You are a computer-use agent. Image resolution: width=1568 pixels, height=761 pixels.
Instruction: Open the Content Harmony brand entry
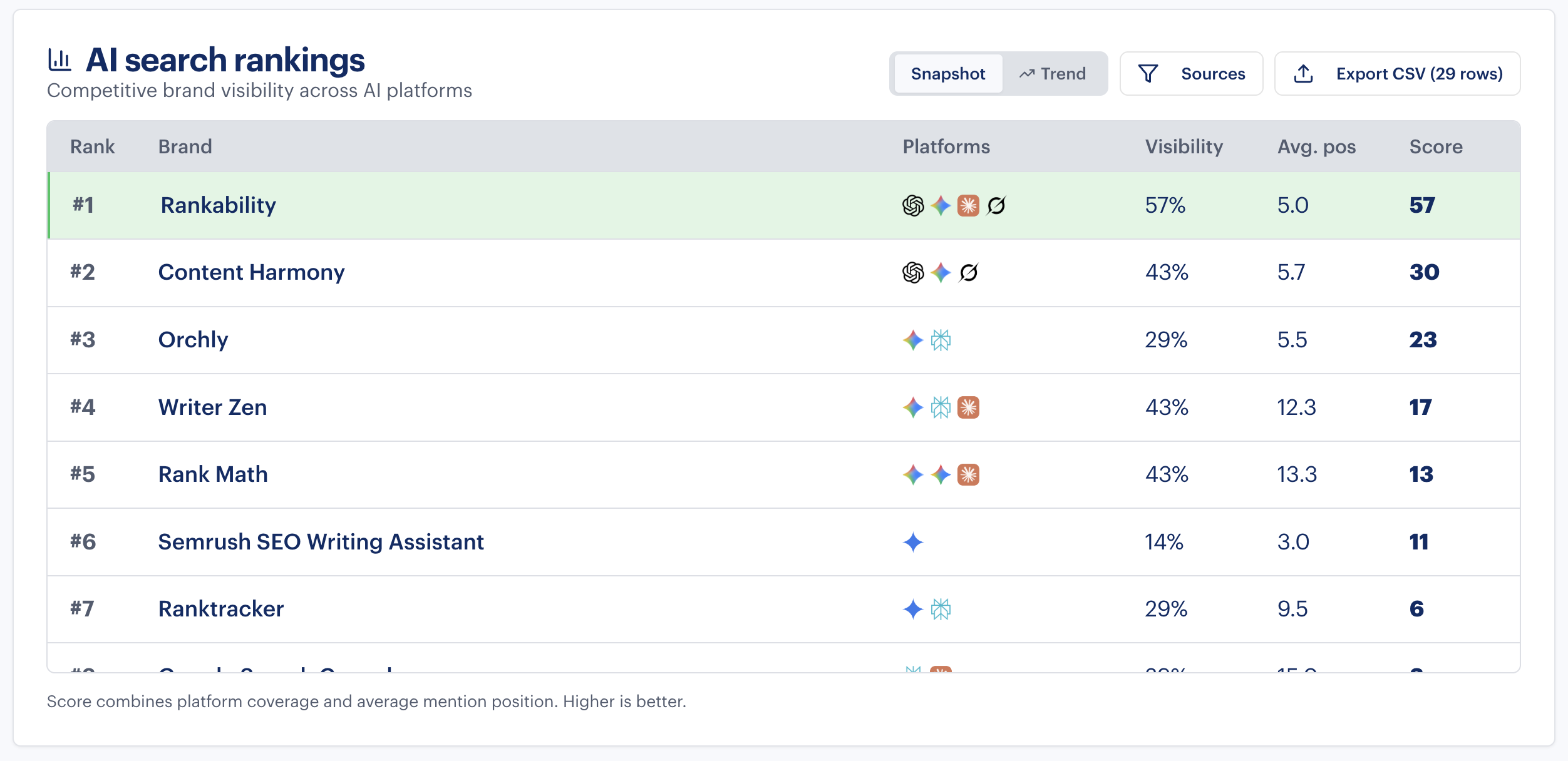(251, 272)
